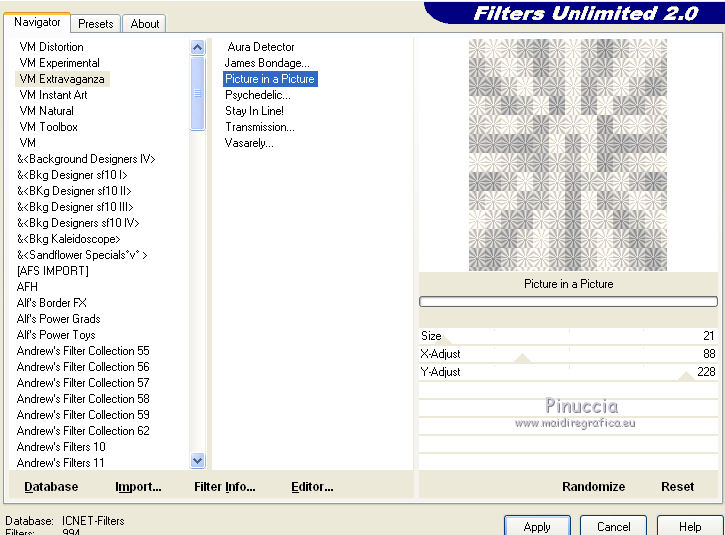Choose the Psychedelic... filter
725x535 pixels.
pos(258,95)
